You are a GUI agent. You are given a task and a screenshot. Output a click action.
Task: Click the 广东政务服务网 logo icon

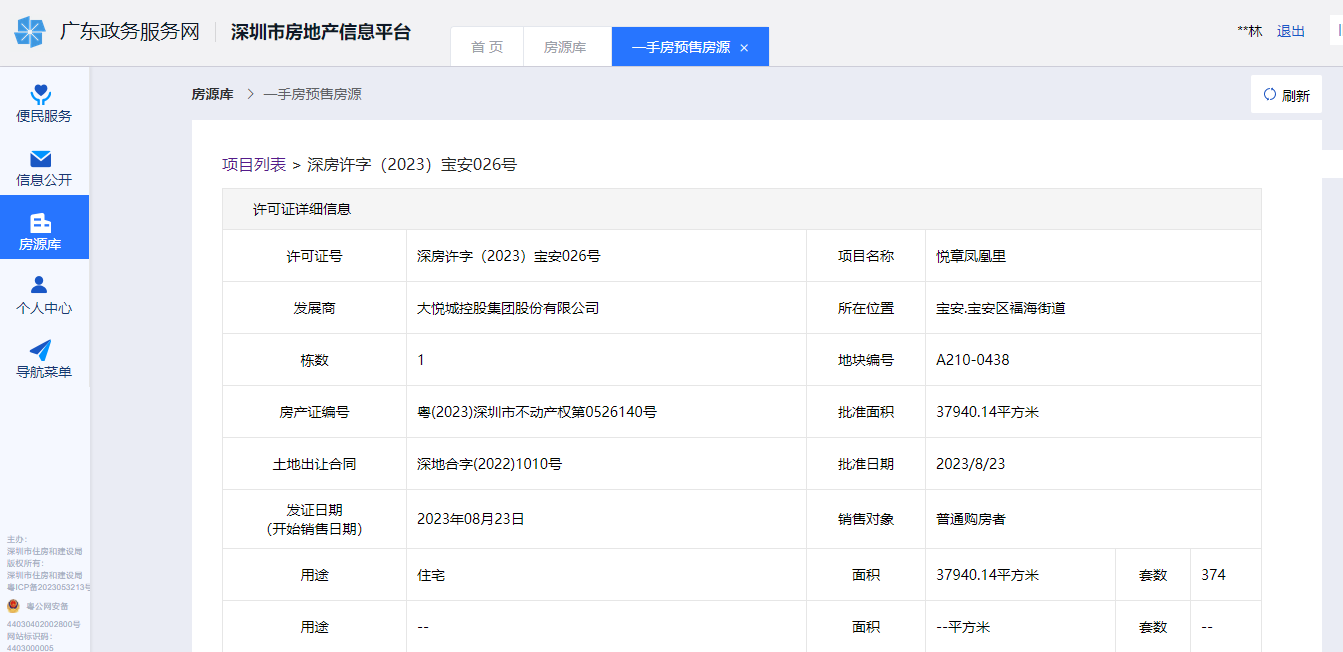pyautogui.click(x=30, y=32)
